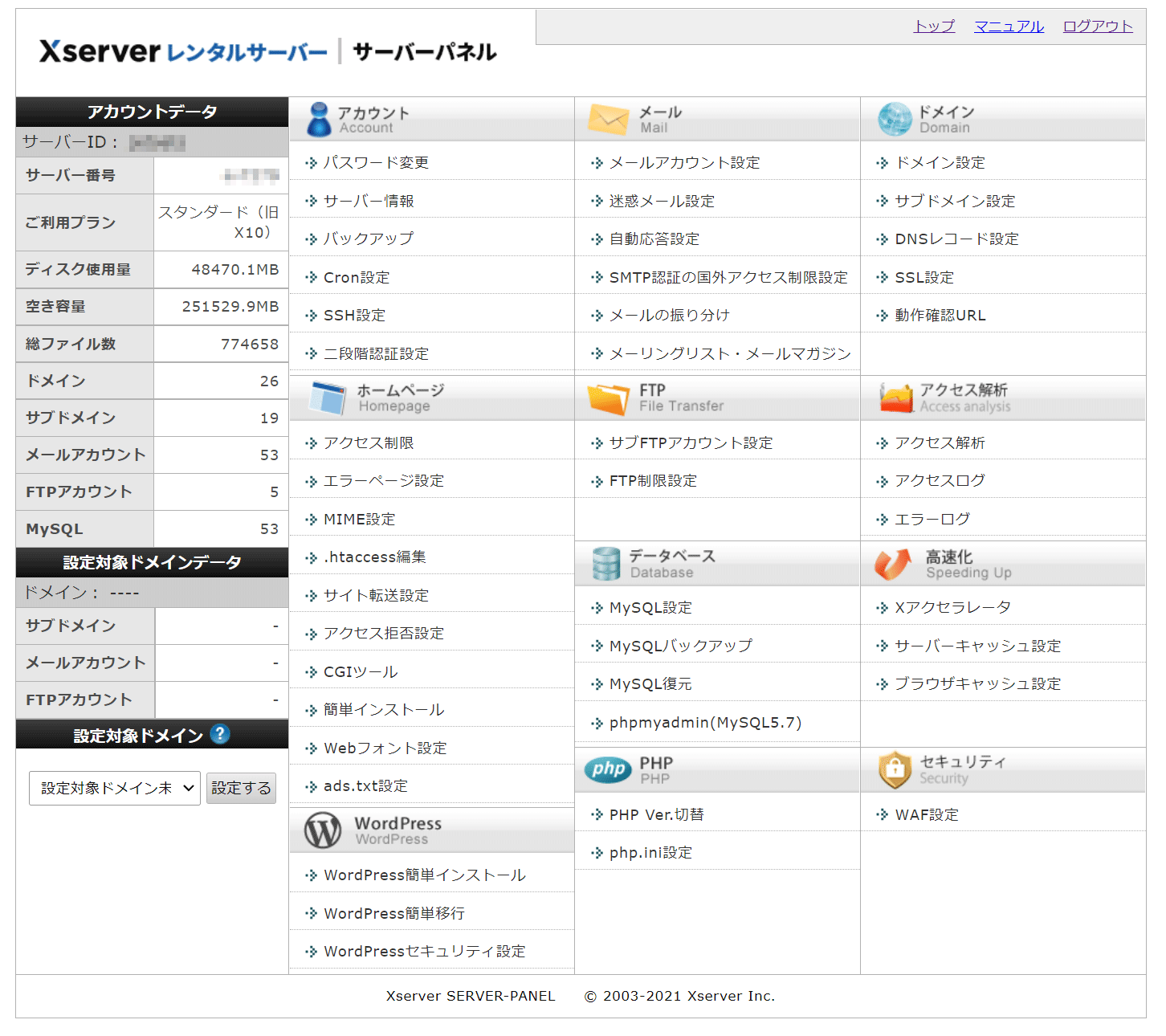Image resolution: width=1166 pixels, height=1036 pixels.
Task: Click the PHP logo icon
Action: (608, 769)
